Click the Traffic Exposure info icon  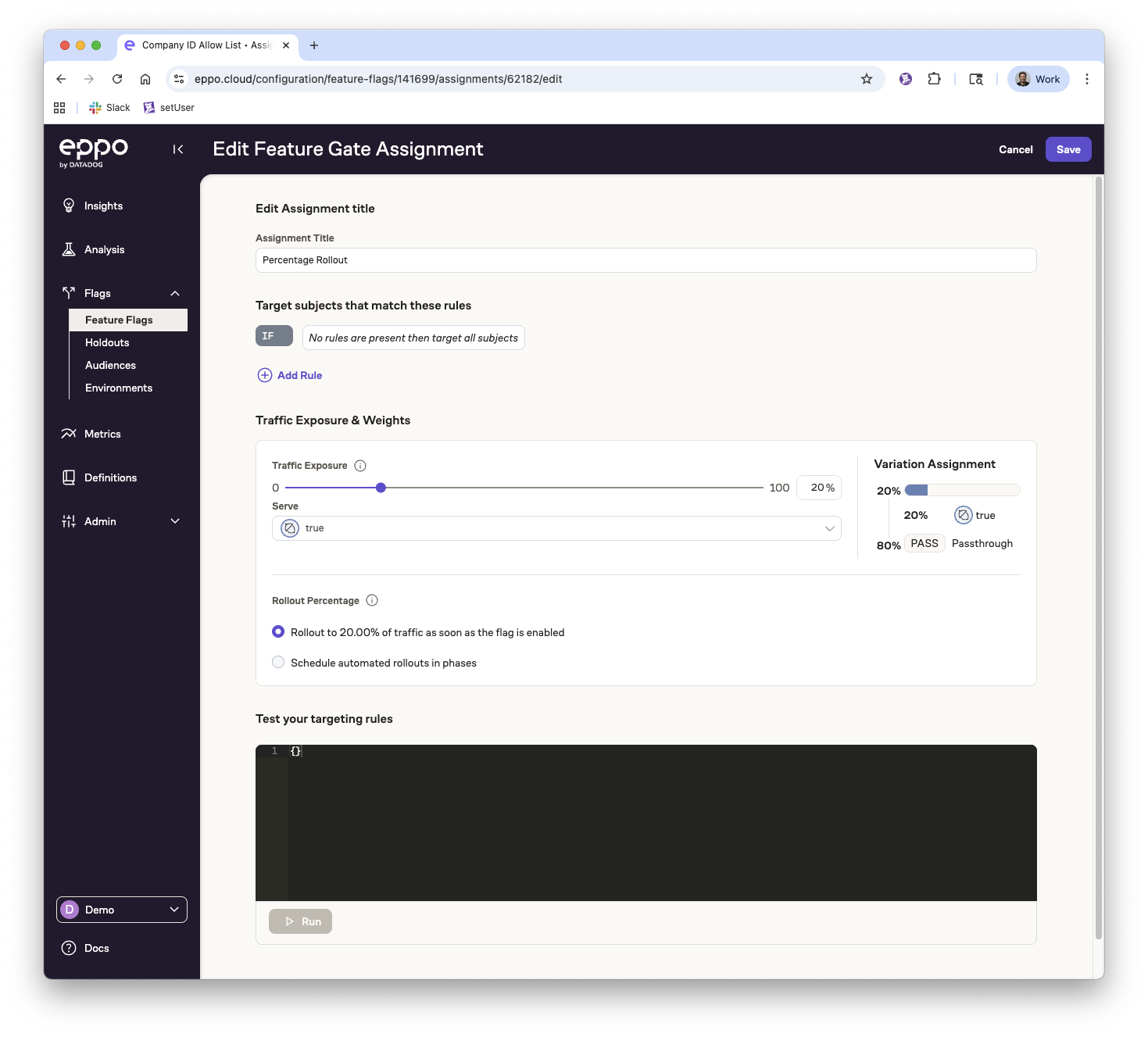(360, 466)
